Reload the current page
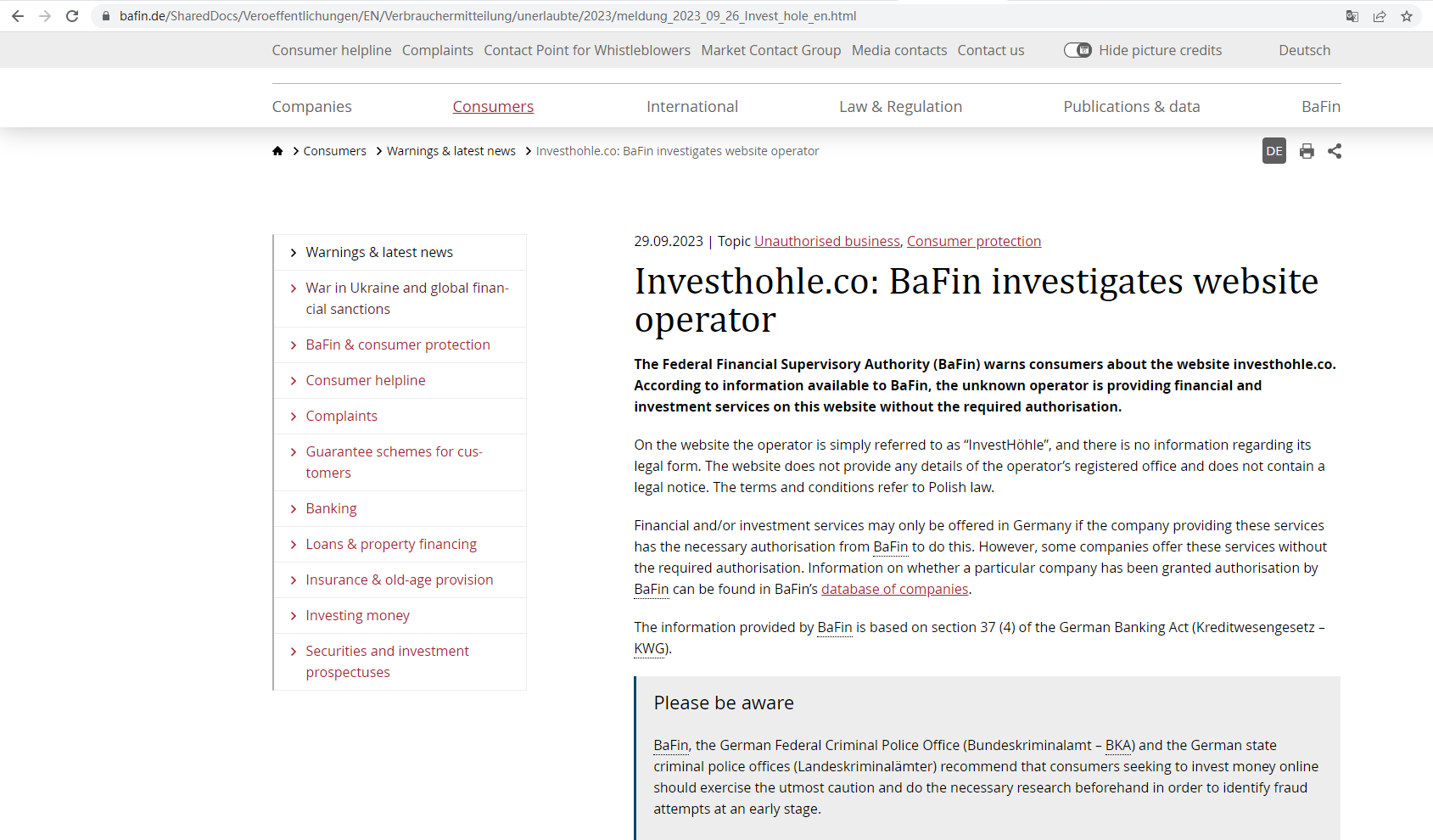The width and height of the screenshot is (1433, 840). [72, 16]
